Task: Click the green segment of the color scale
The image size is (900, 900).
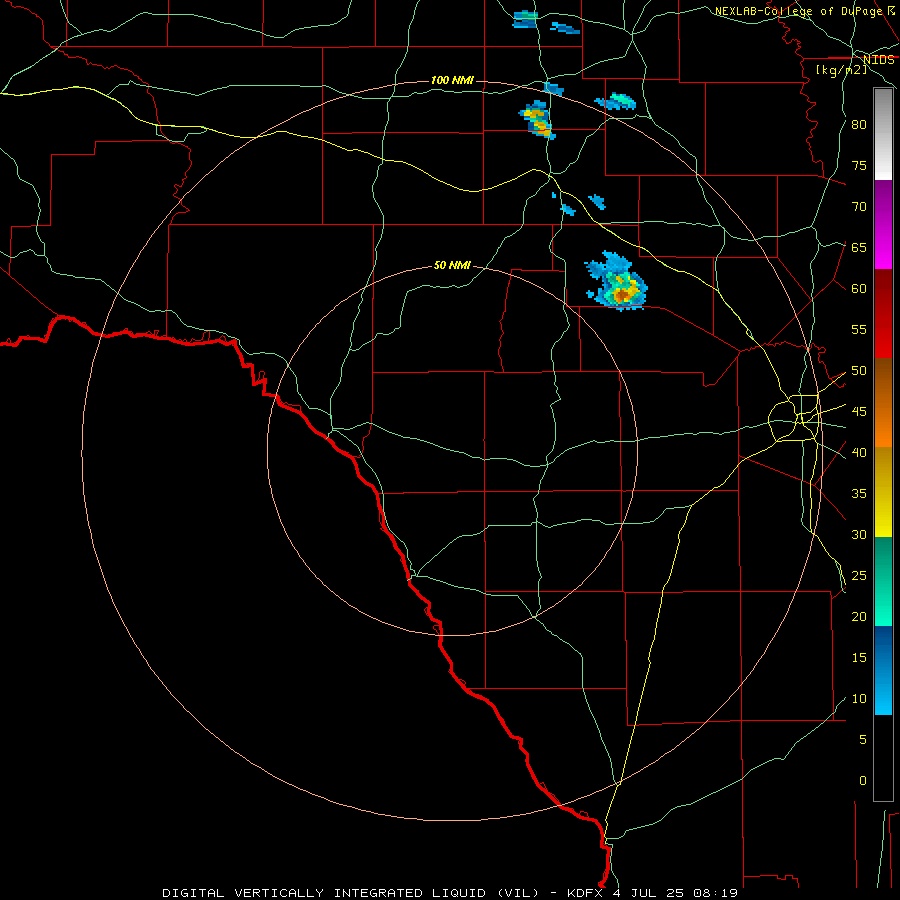Action: (x=883, y=581)
